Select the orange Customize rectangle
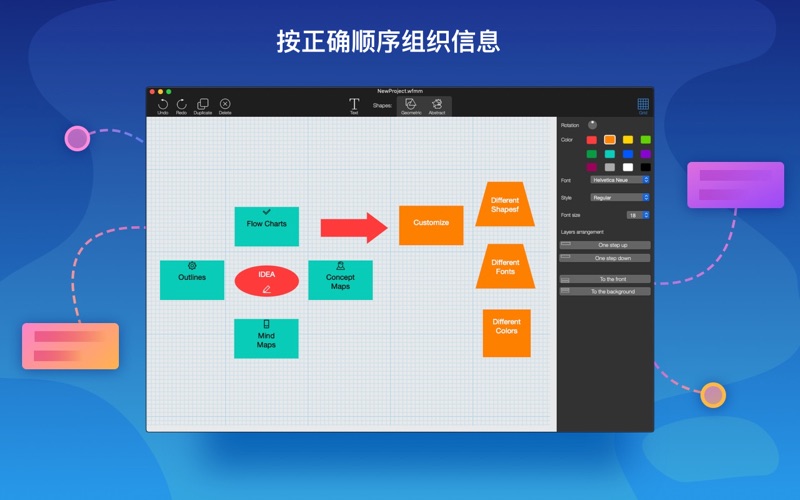800x500 pixels. (x=431, y=226)
